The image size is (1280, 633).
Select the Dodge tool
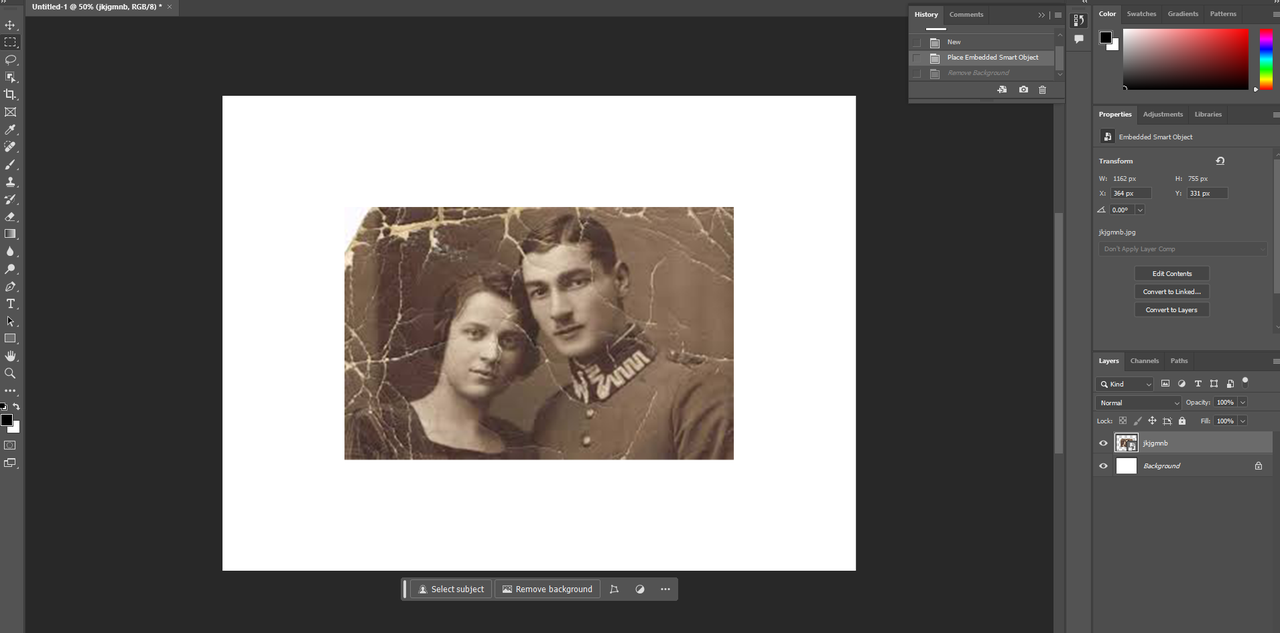point(10,269)
